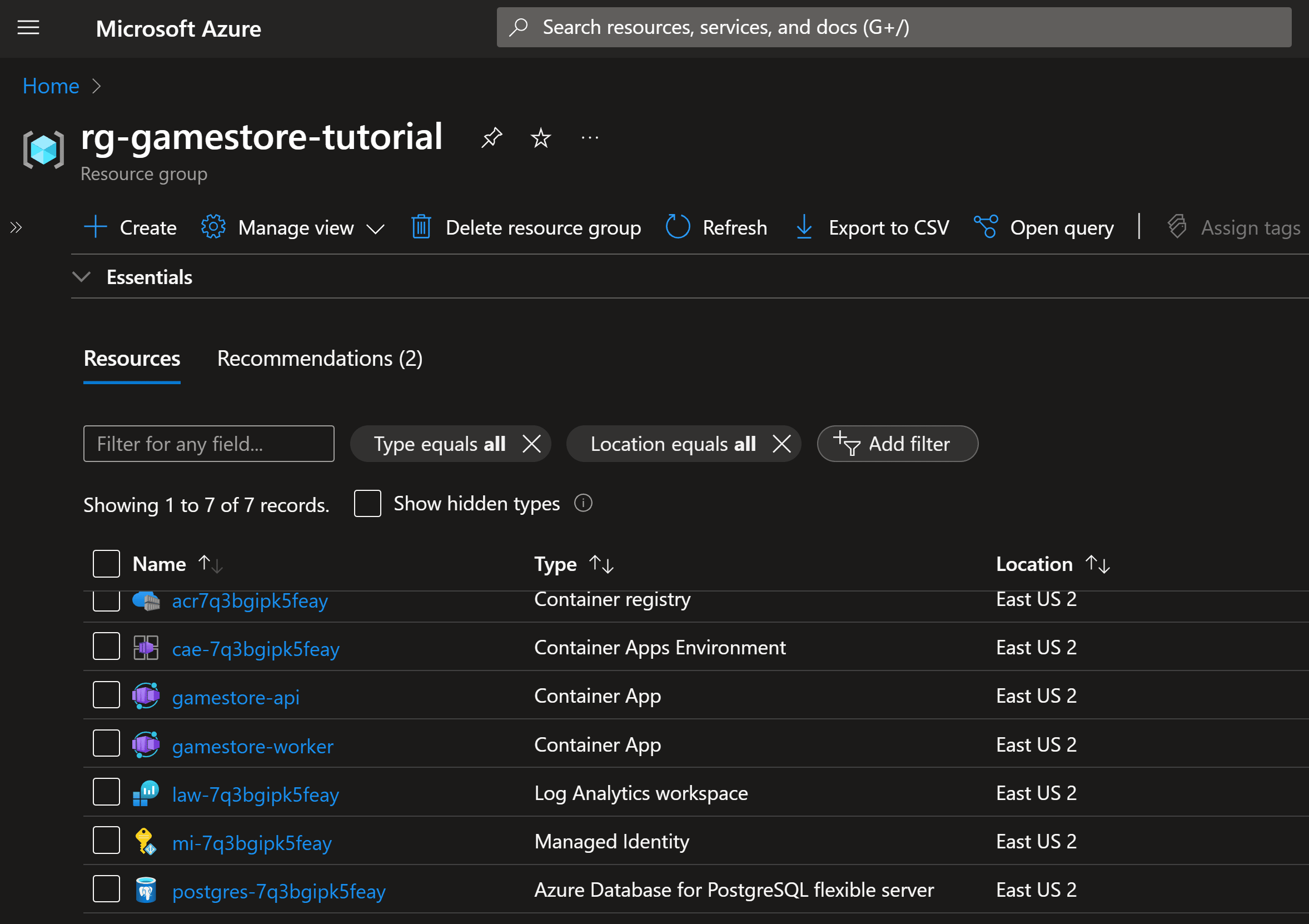Sort by Type using the arrows
The image size is (1309, 924).
(601, 564)
